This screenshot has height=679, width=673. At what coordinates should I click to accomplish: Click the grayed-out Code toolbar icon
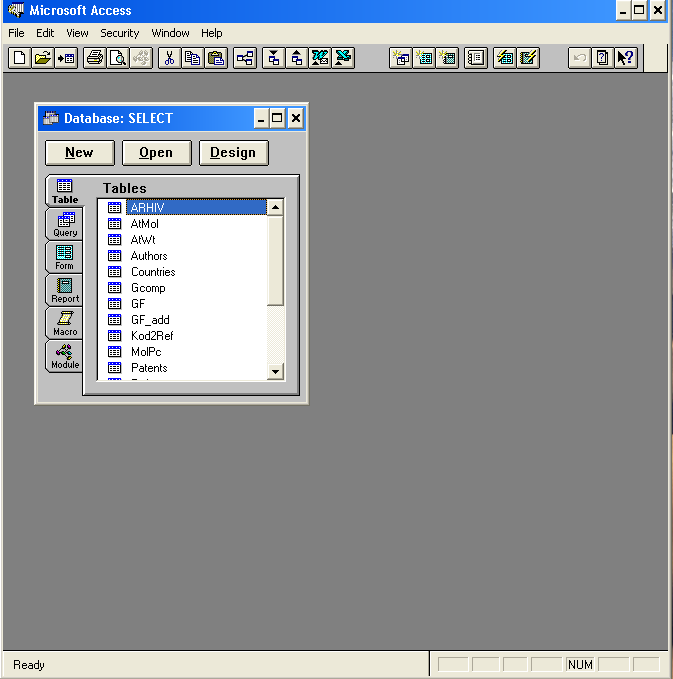point(141,58)
